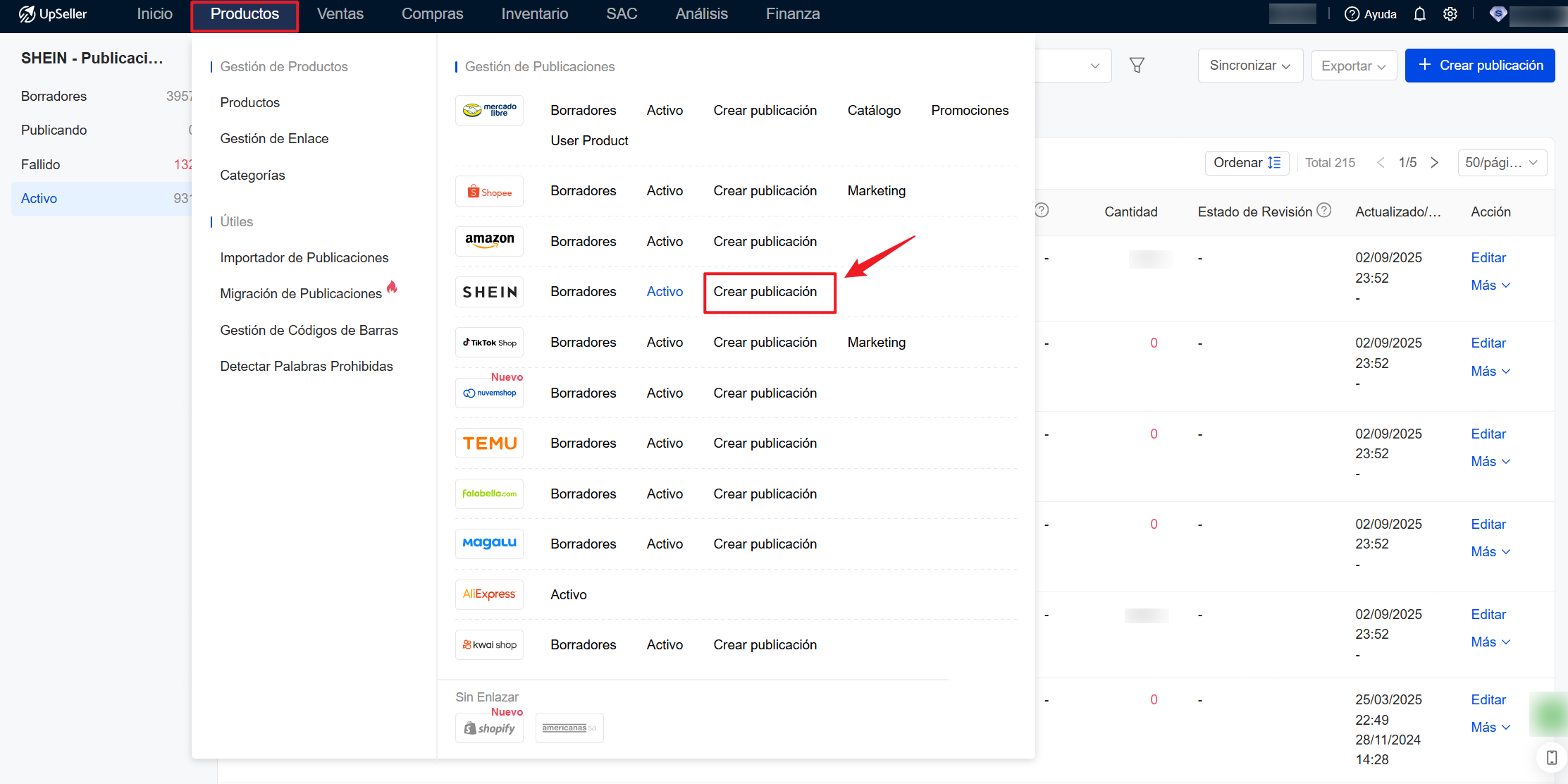
Task: Open the Ventas top menu
Action: [x=340, y=14]
